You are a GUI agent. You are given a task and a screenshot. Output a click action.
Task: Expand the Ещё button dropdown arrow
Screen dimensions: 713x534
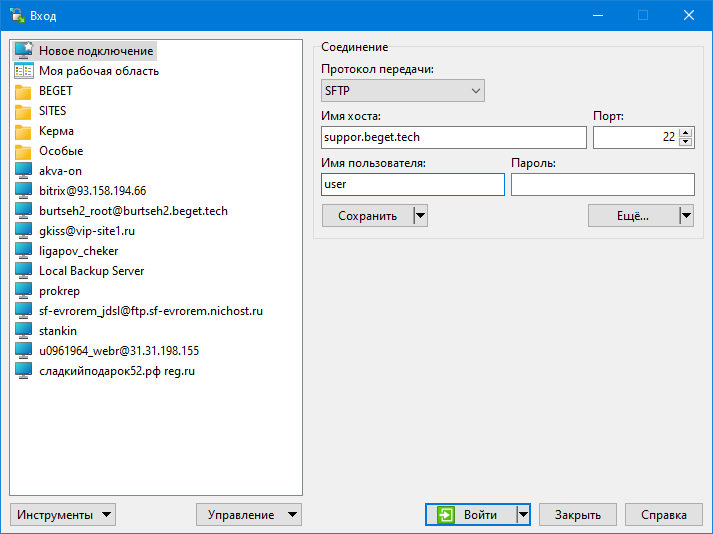coord(686,215)
